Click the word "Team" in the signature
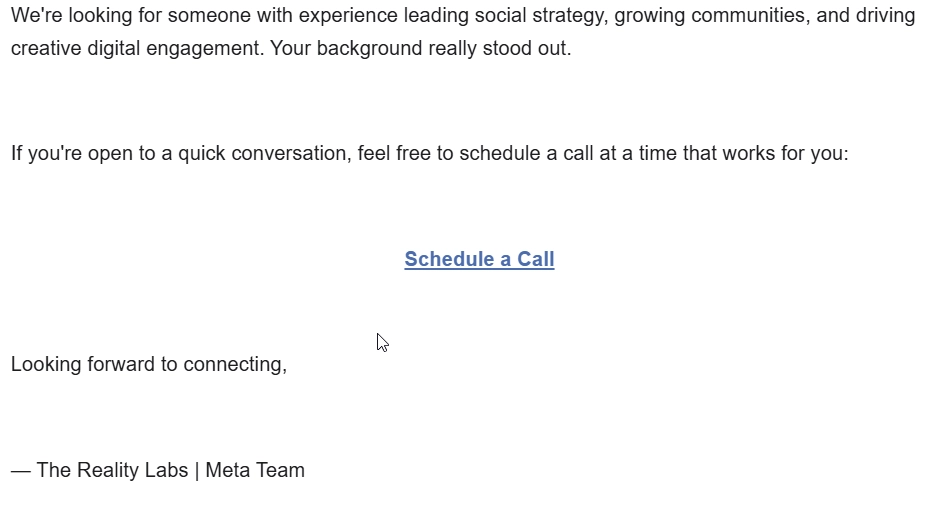This screenshot has width=940, height=528. coord(282,470)
